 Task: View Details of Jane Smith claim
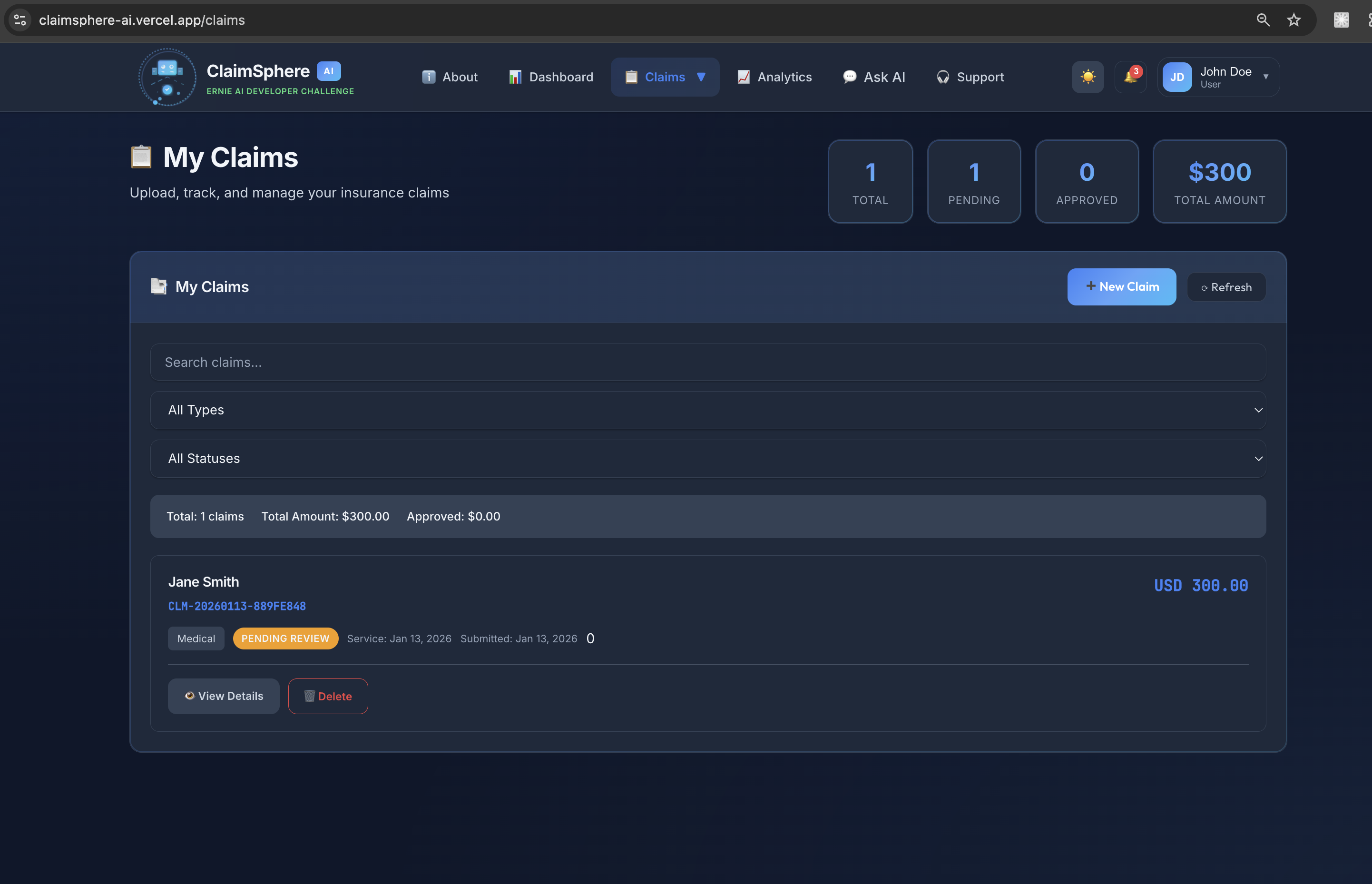(223, 696)
